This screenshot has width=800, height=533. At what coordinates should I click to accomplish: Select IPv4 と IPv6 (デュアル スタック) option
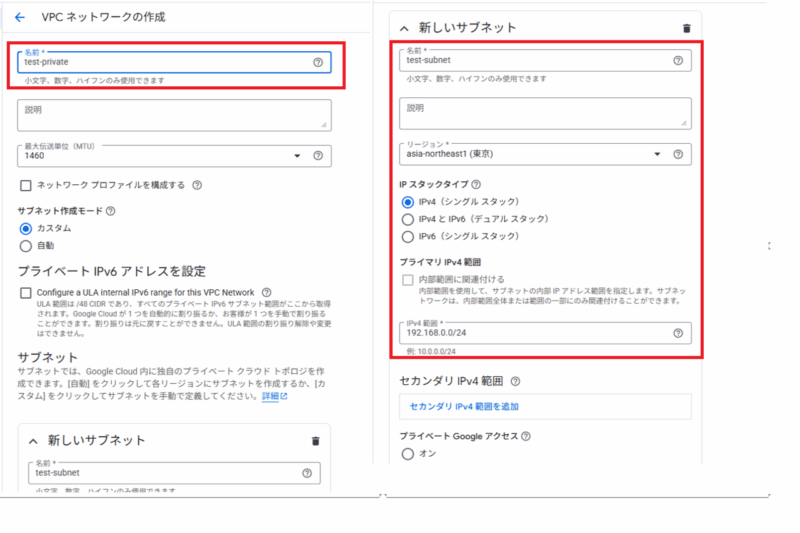click(x=407, y=219)
